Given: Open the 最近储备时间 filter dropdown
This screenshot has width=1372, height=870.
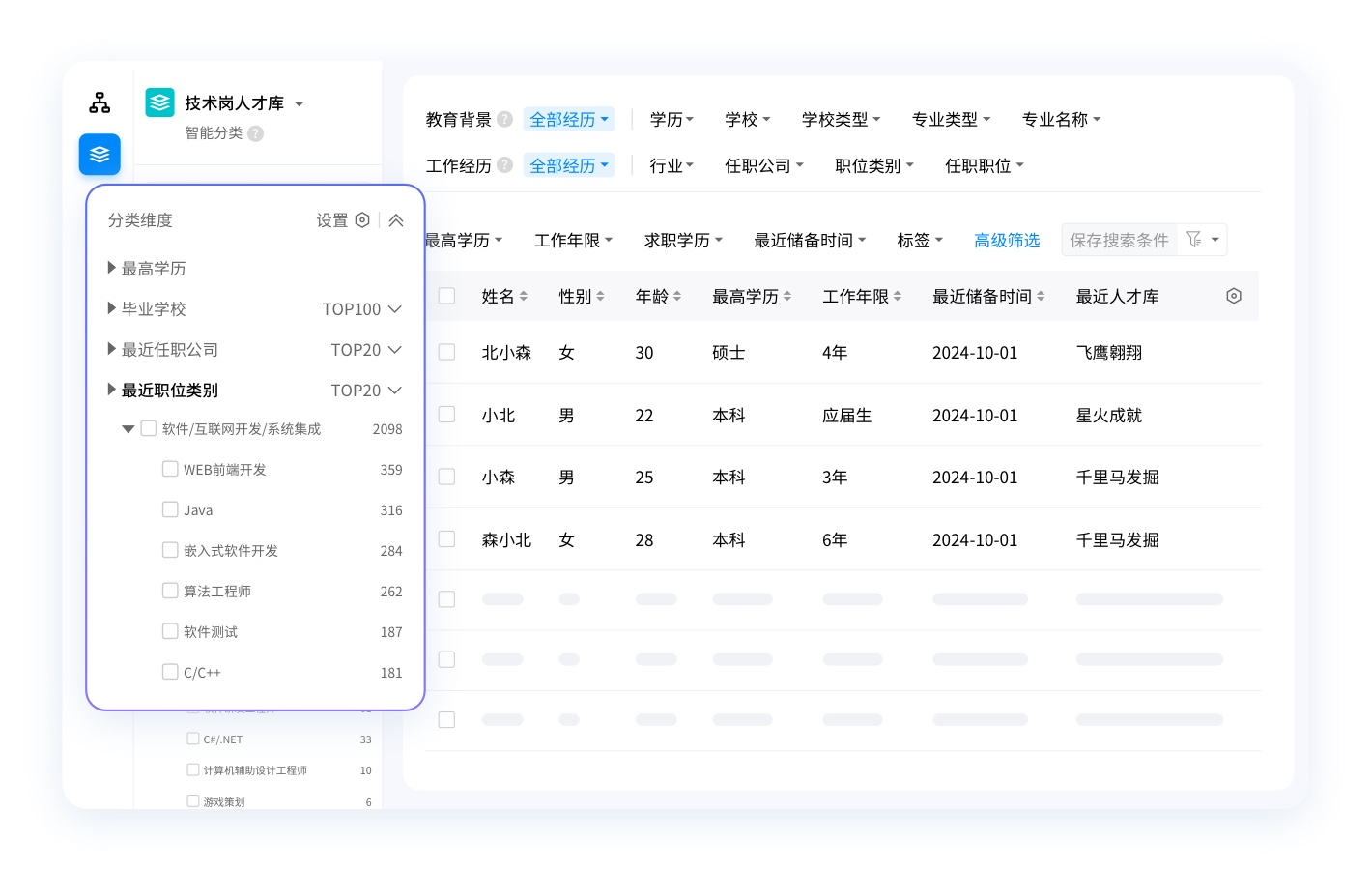Looking at the screenshot, I should (x=810, y=240).
